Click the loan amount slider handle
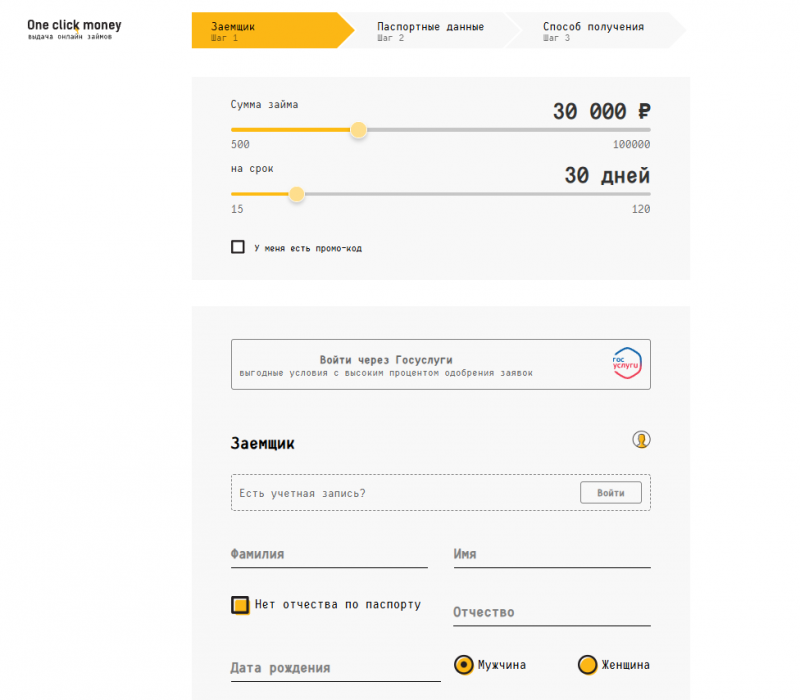Viewport: 800px width, 700px height. pos(358,130)
